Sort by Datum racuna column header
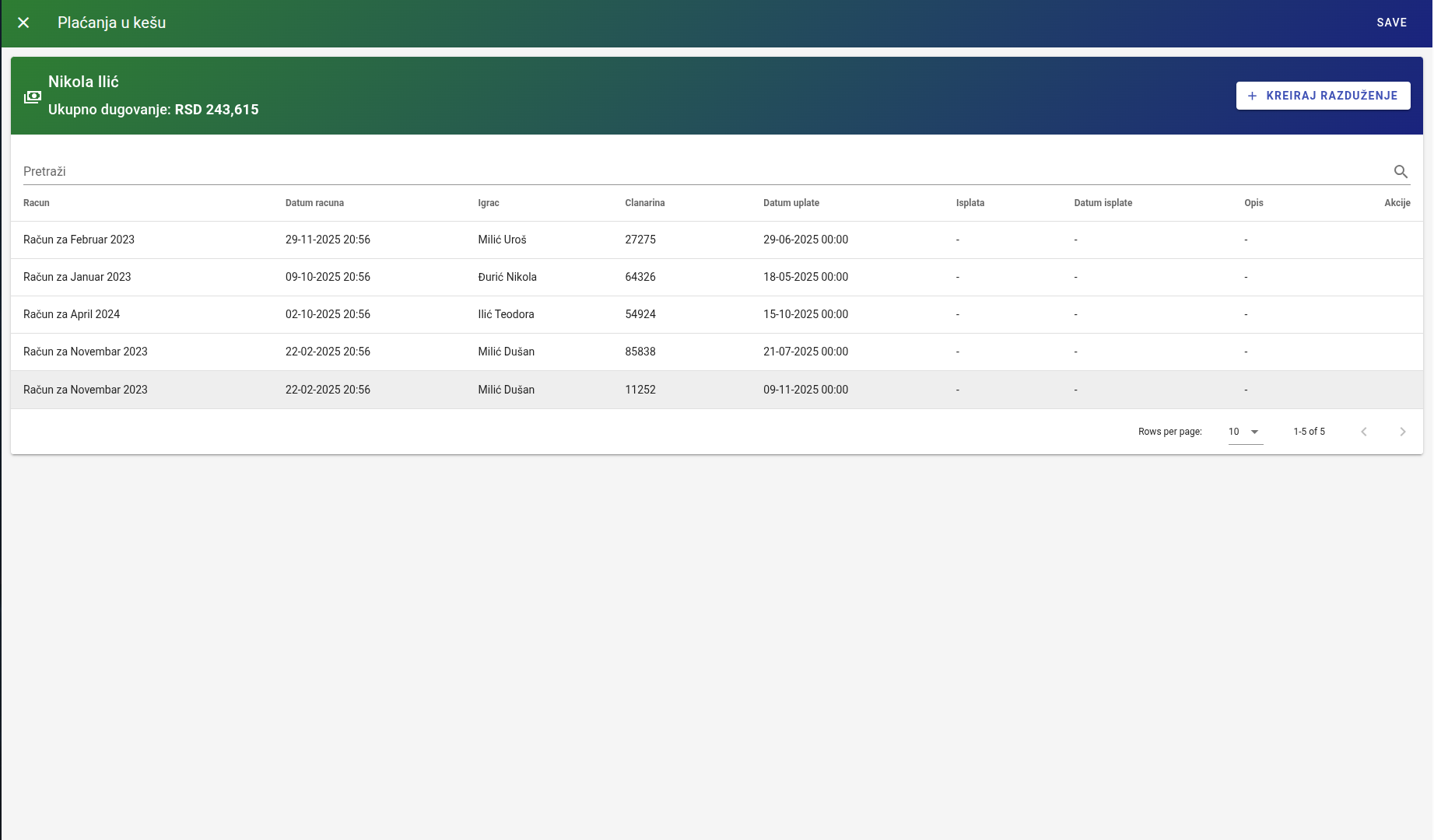 click(x=314, y=203)
